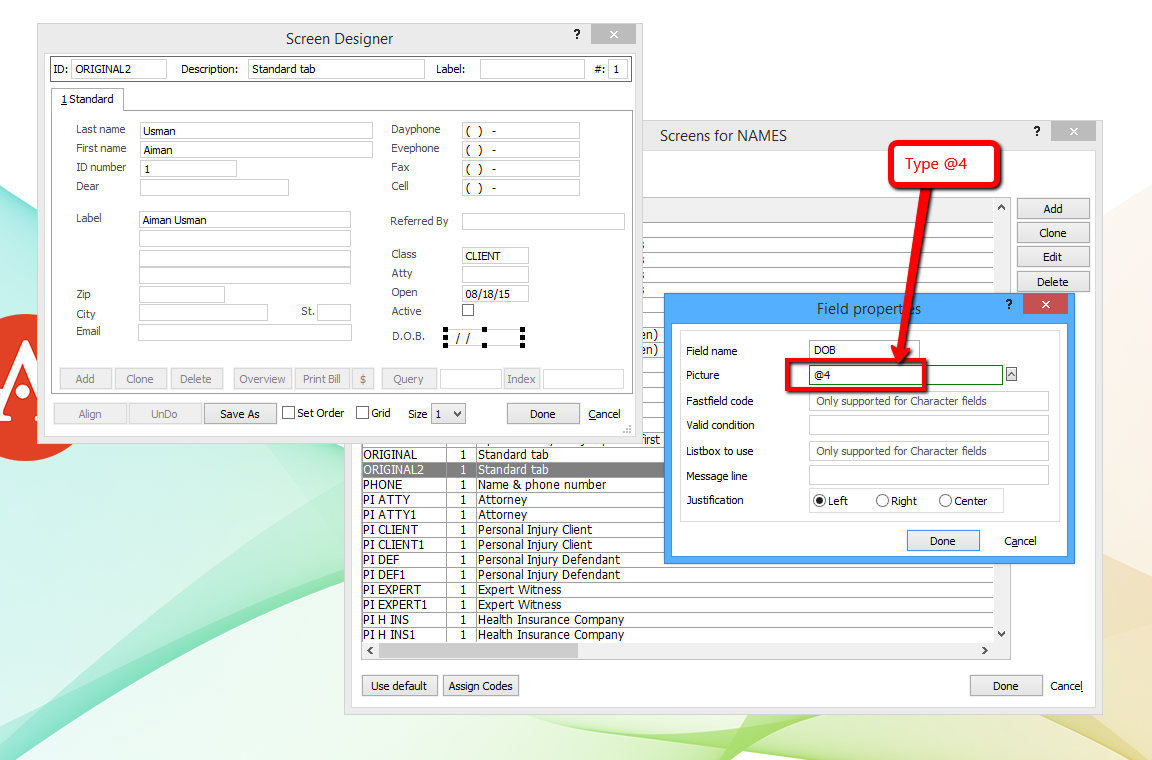The image size is (1152, 760).
Task: Click the Field name input
Action: (863, 350)
